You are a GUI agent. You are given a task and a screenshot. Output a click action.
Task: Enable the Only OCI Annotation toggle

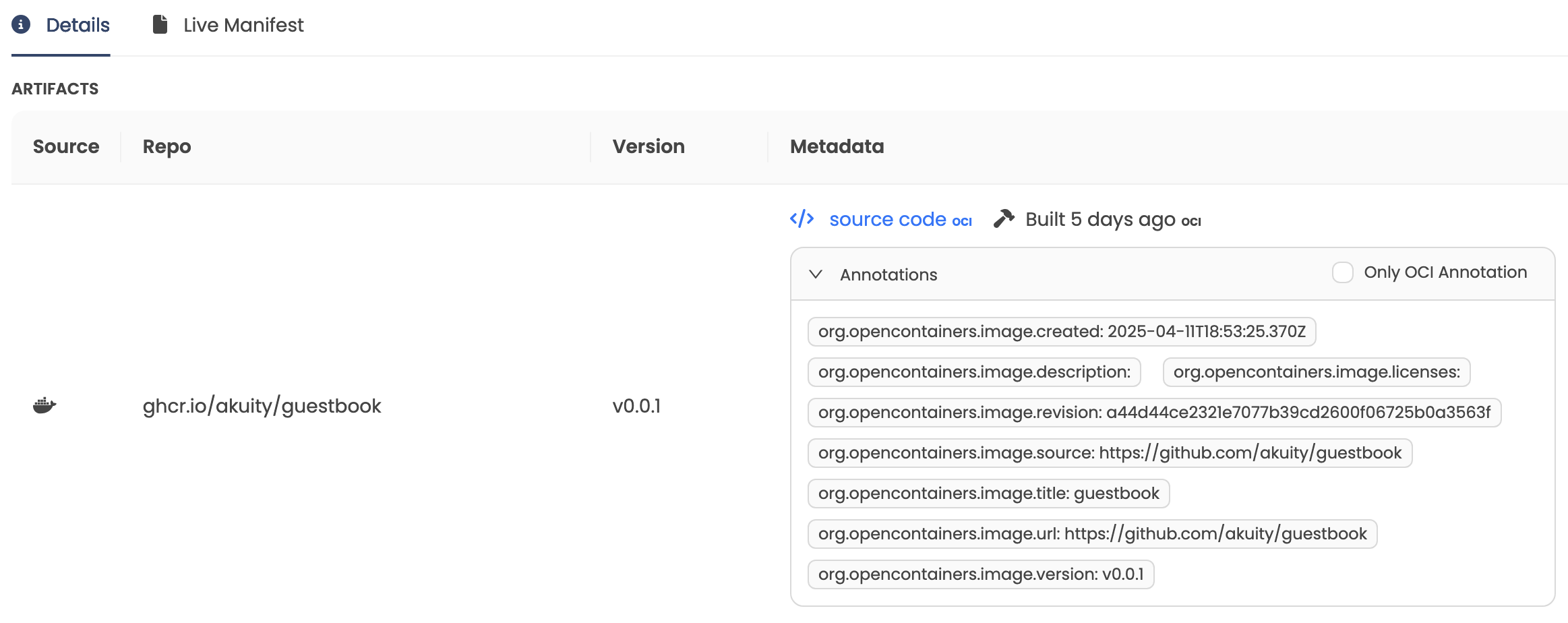point(1342,272)
